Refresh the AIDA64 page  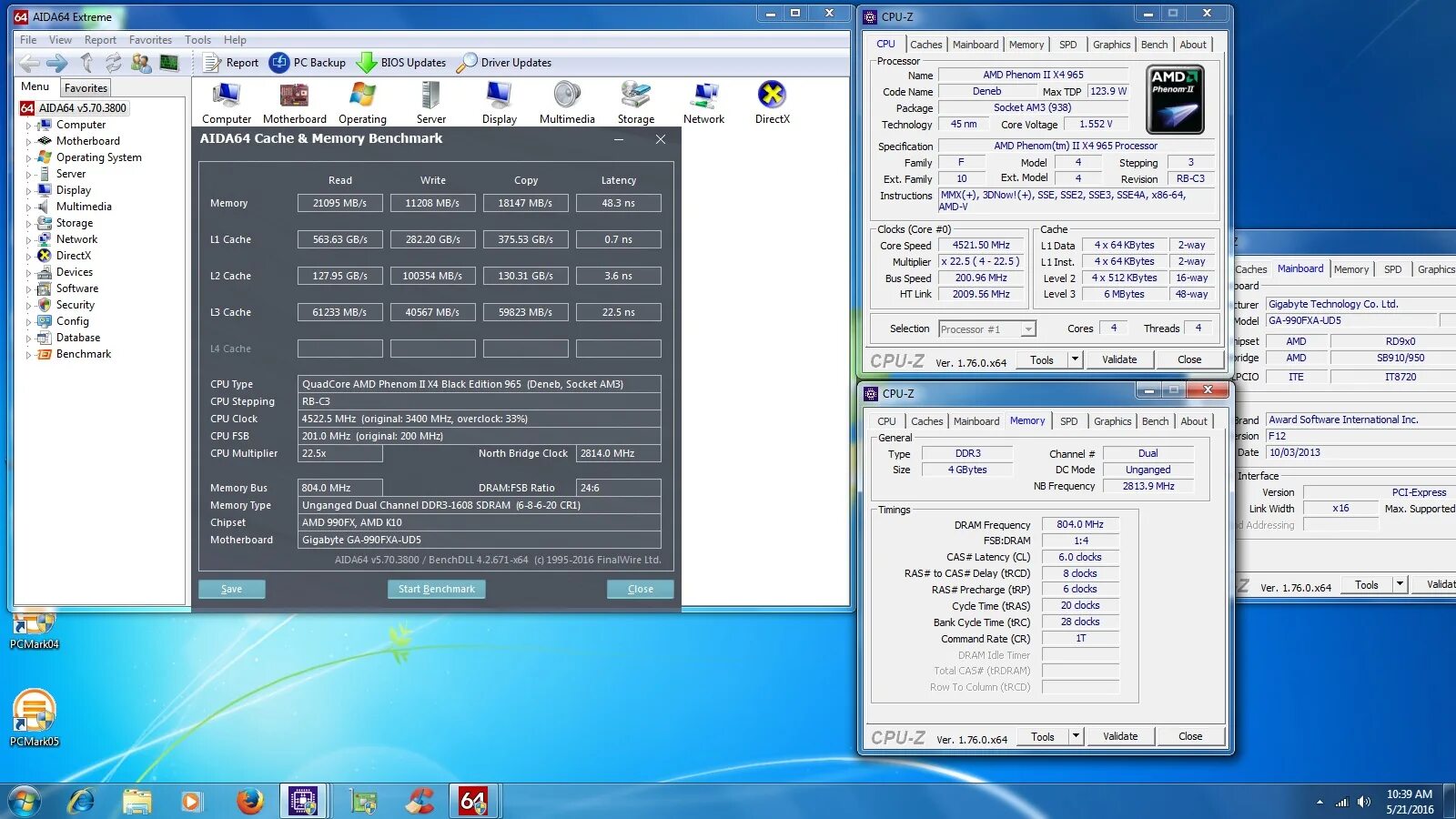tap(113, 63)
